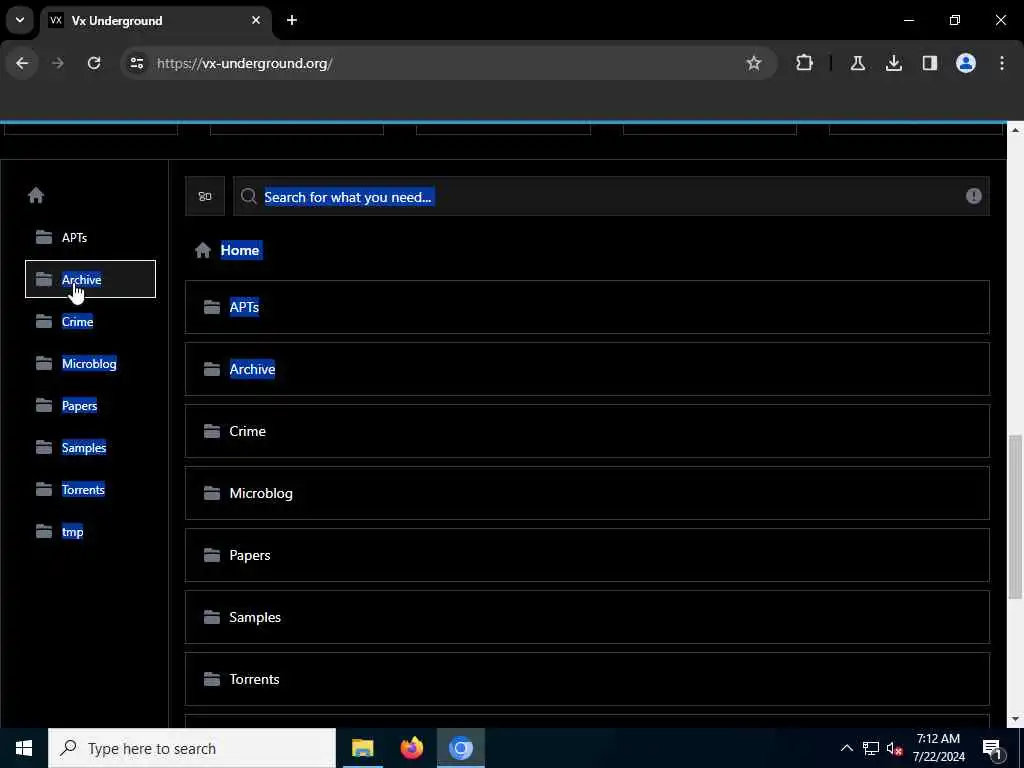Reload the page with the refresh button

point(94,63)
